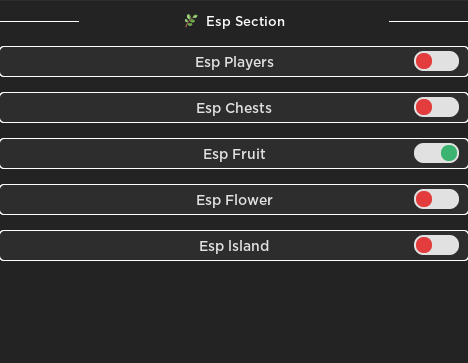468x363 pixels.
Task: Select the Esp Section header title
Action: click(x=245, y=22)
